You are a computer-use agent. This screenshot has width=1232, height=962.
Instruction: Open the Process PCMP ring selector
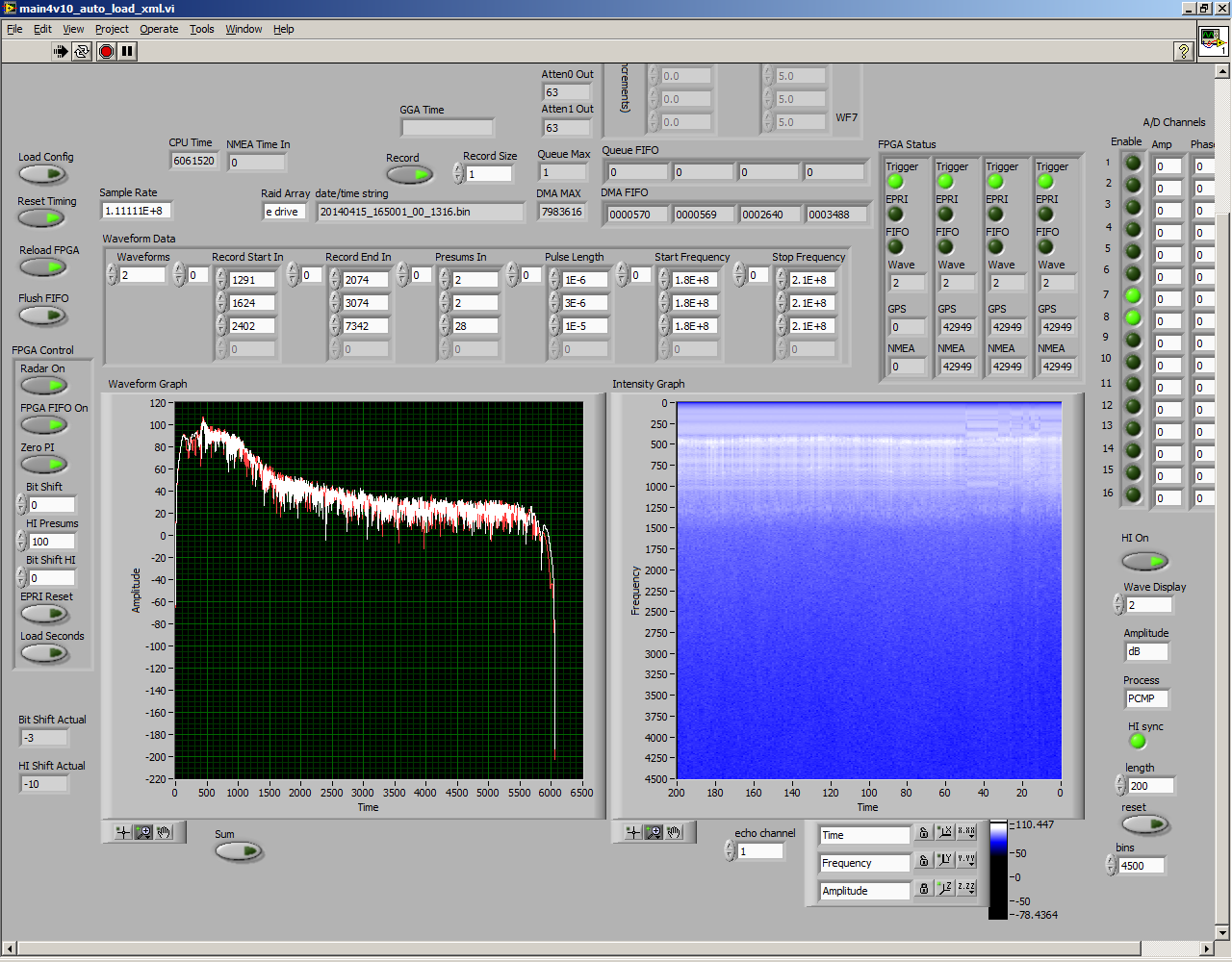click(x=1146, y=699)
